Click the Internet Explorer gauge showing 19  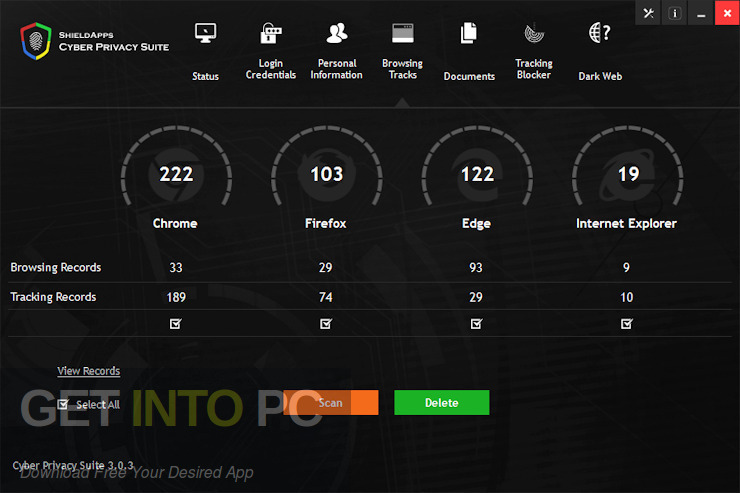coord(628,167)
